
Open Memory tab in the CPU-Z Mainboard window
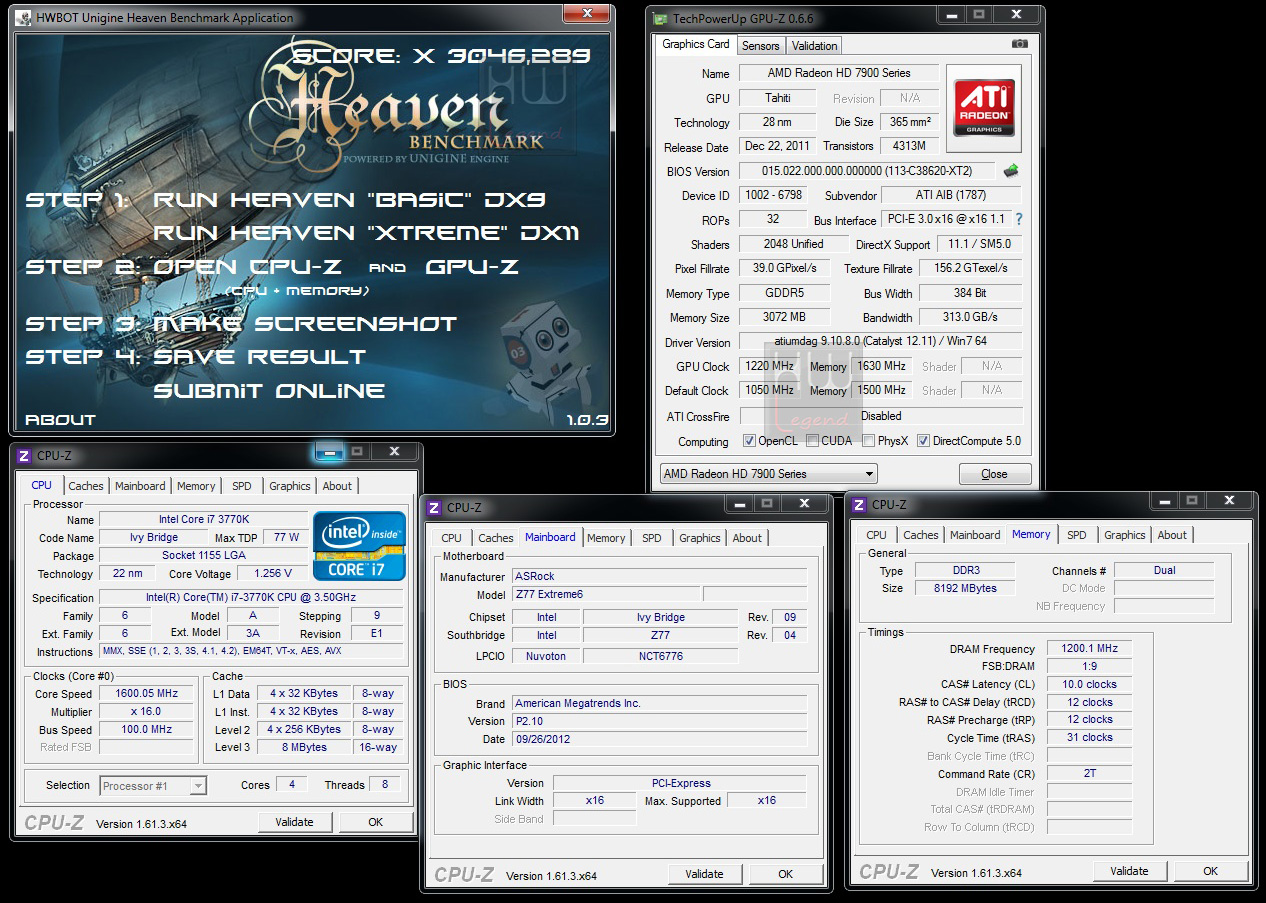(606, 538)
